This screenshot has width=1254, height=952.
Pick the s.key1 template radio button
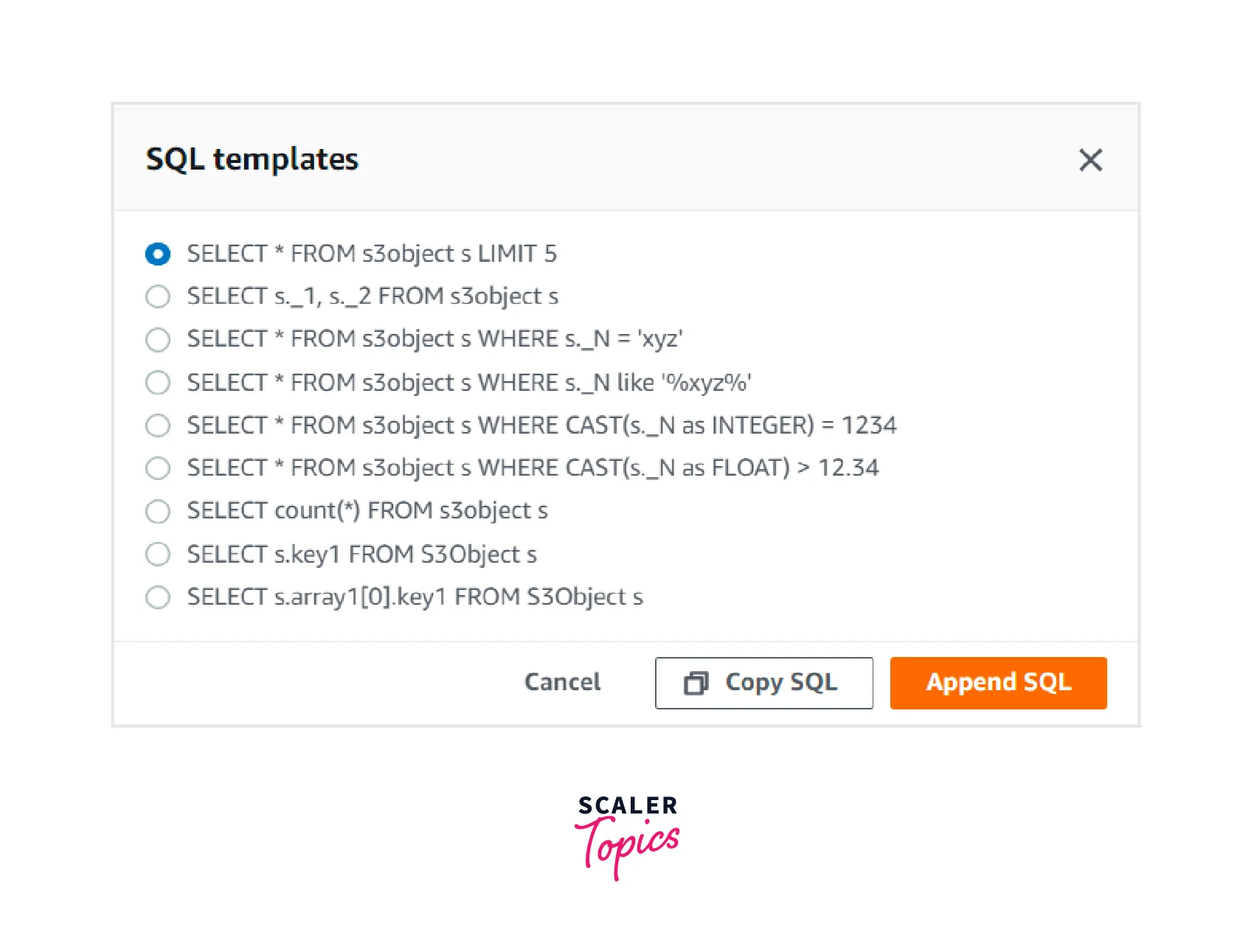coord(158,554)
